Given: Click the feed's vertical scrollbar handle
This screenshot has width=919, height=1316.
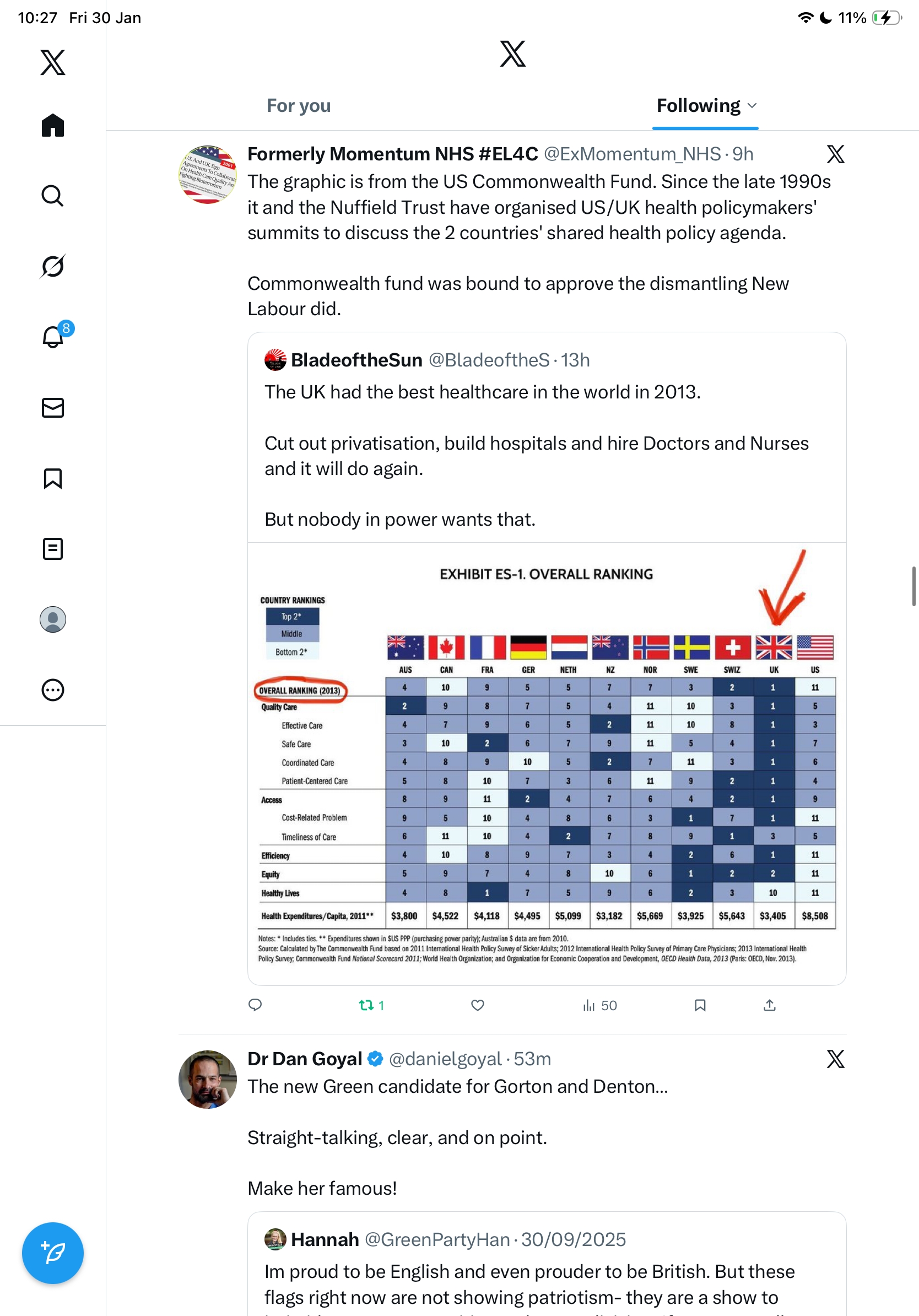Looking at the screenshot, I should point(914,585).
